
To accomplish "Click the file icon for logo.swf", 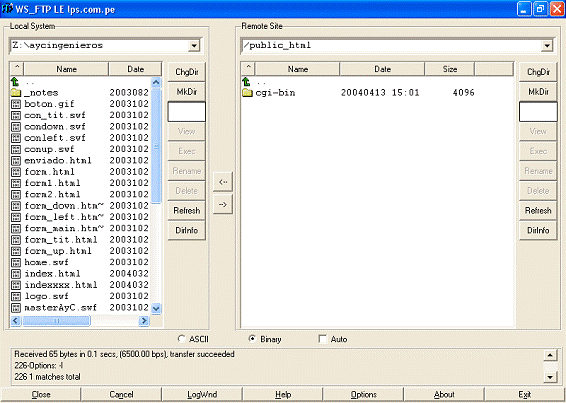I will (16, 296).
